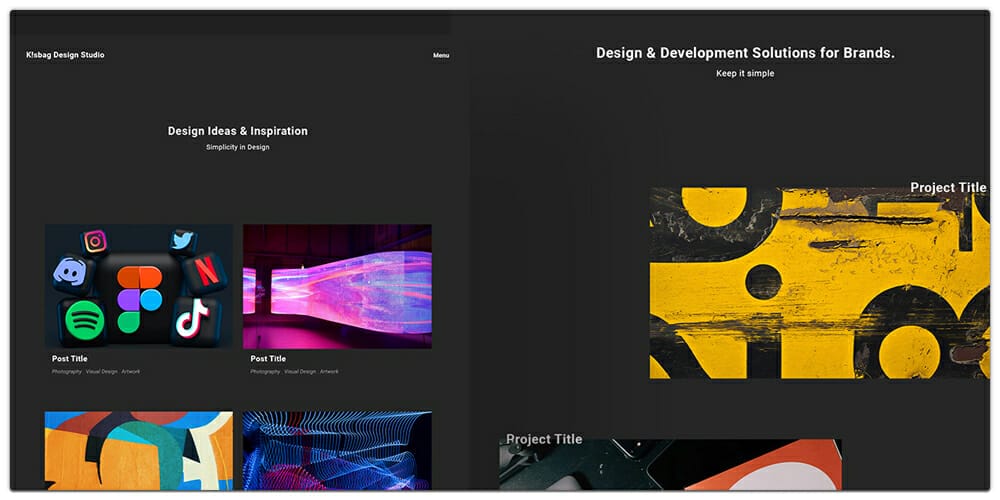The image size is (1000, 500).
Task: Click the TikTok icon in the collage
Action: pos(192,319)
